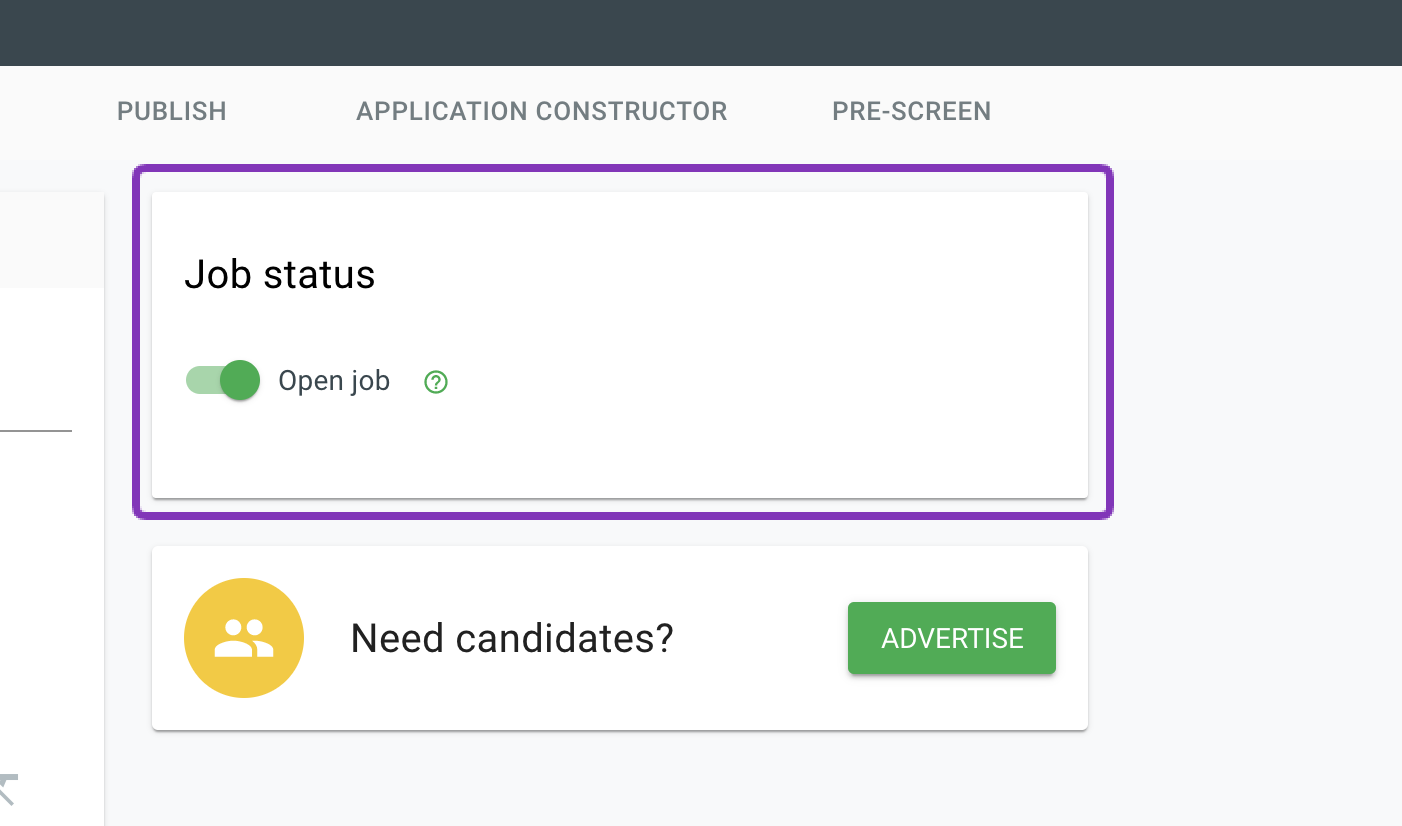
Task: Click the yellow candidates people icon
Action: [x=244, y=638]
